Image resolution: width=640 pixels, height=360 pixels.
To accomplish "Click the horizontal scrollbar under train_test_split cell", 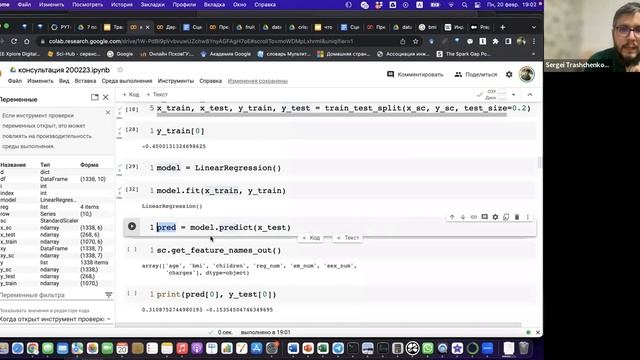I will pyautogui.click(x=331, y=115).
